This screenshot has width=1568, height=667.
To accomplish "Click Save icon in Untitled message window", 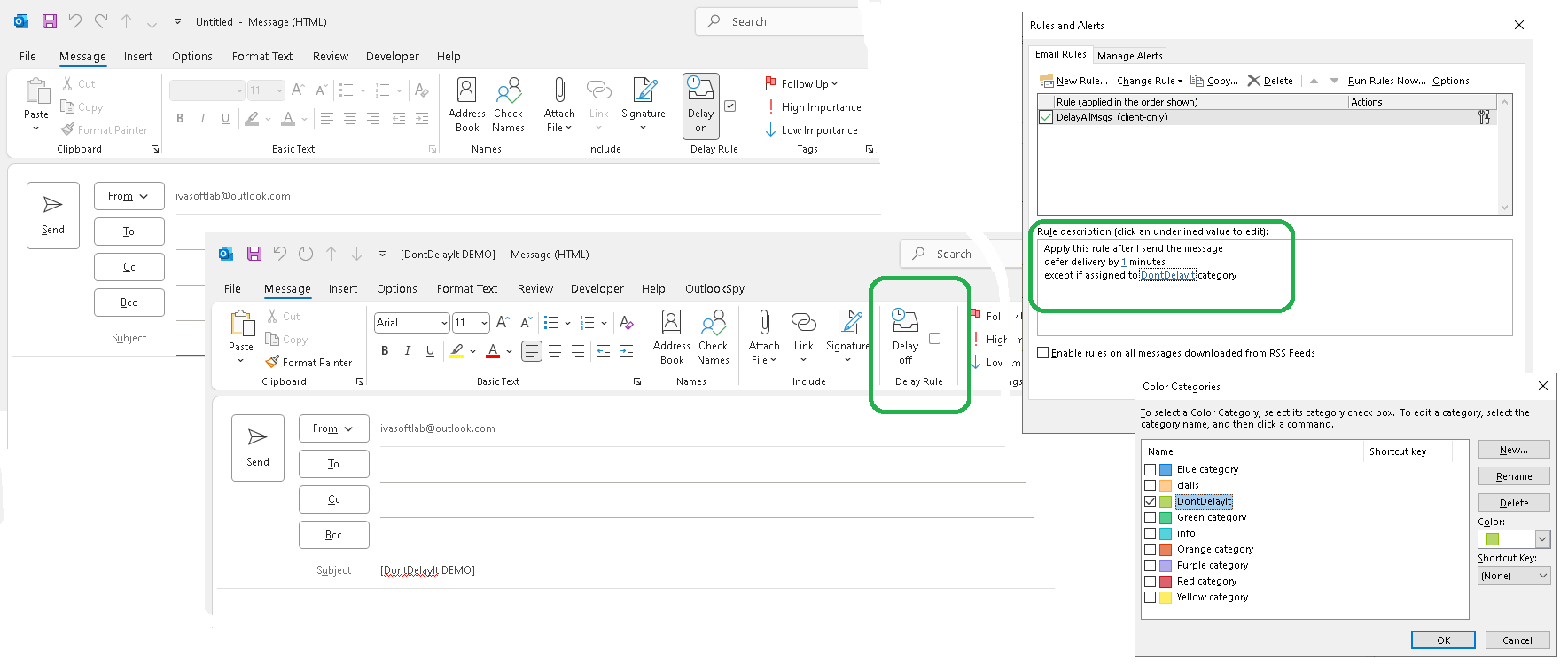I will point(50,21).
